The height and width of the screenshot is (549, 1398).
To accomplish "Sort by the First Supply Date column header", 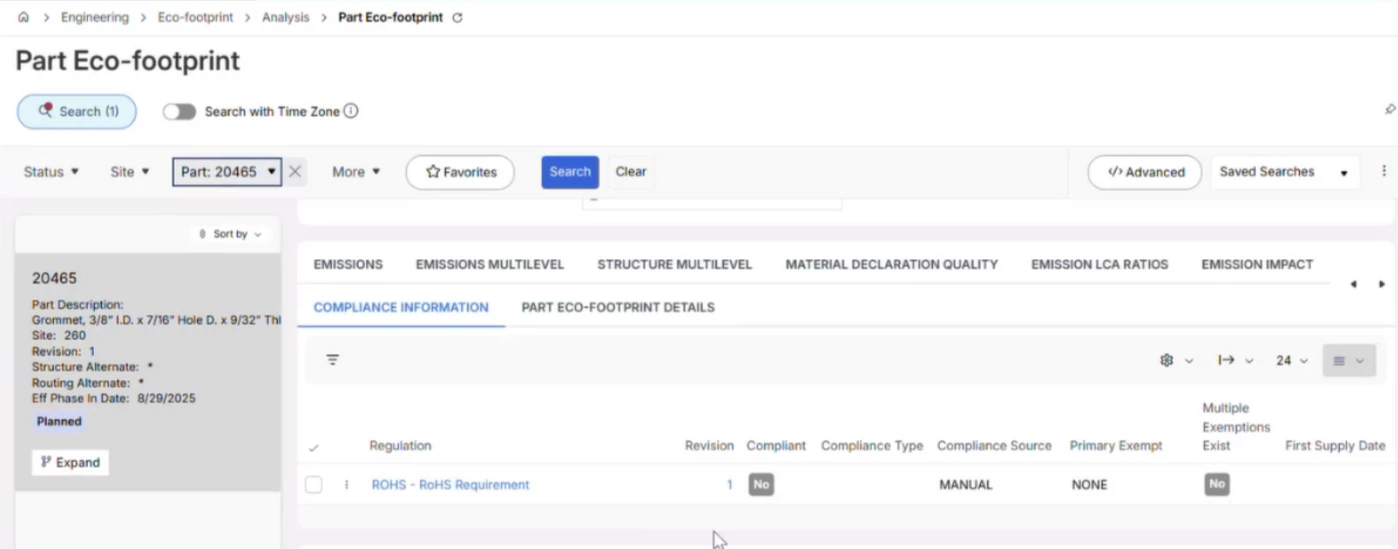I will coord(1335,446).
